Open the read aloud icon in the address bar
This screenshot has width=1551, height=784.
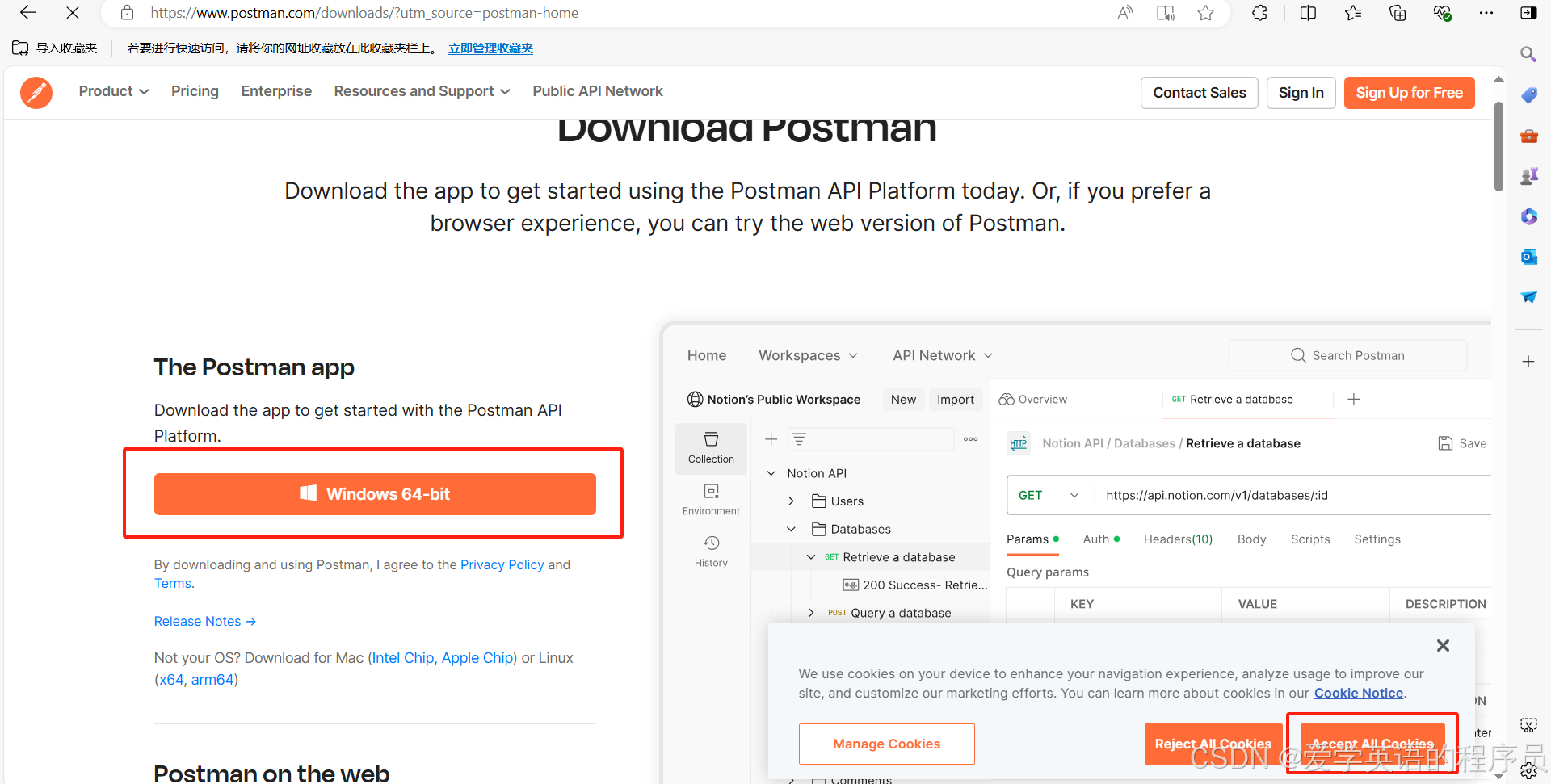coord(1125,13)
